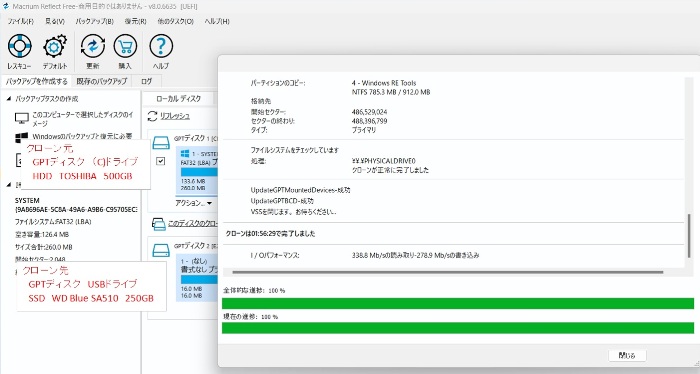Click the refresh arrows icon beside リフレッシュ
This screenshot has height=374, width=700.
(x=152, y=116)
